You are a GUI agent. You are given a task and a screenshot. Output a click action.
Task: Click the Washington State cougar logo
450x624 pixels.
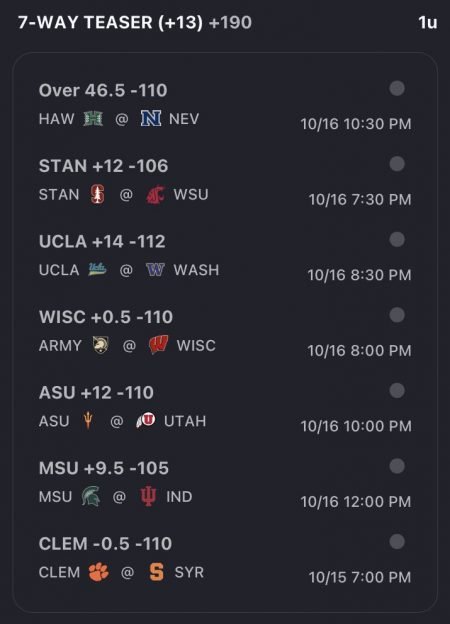(x=155, y=195)
